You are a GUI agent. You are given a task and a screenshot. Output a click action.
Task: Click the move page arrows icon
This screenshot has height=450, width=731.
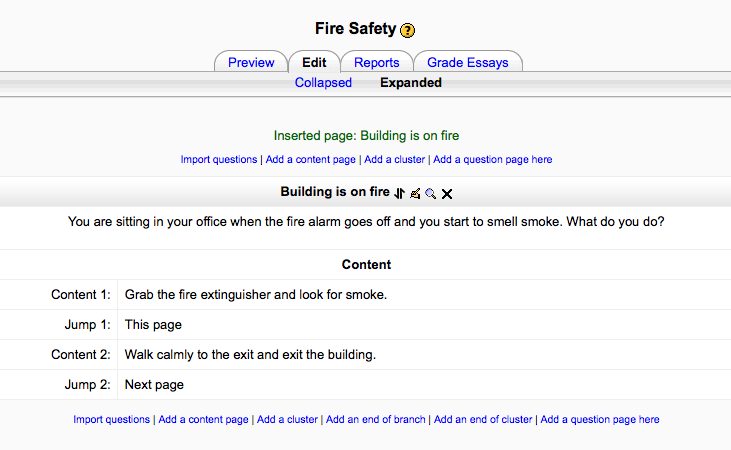coord(400,193)
